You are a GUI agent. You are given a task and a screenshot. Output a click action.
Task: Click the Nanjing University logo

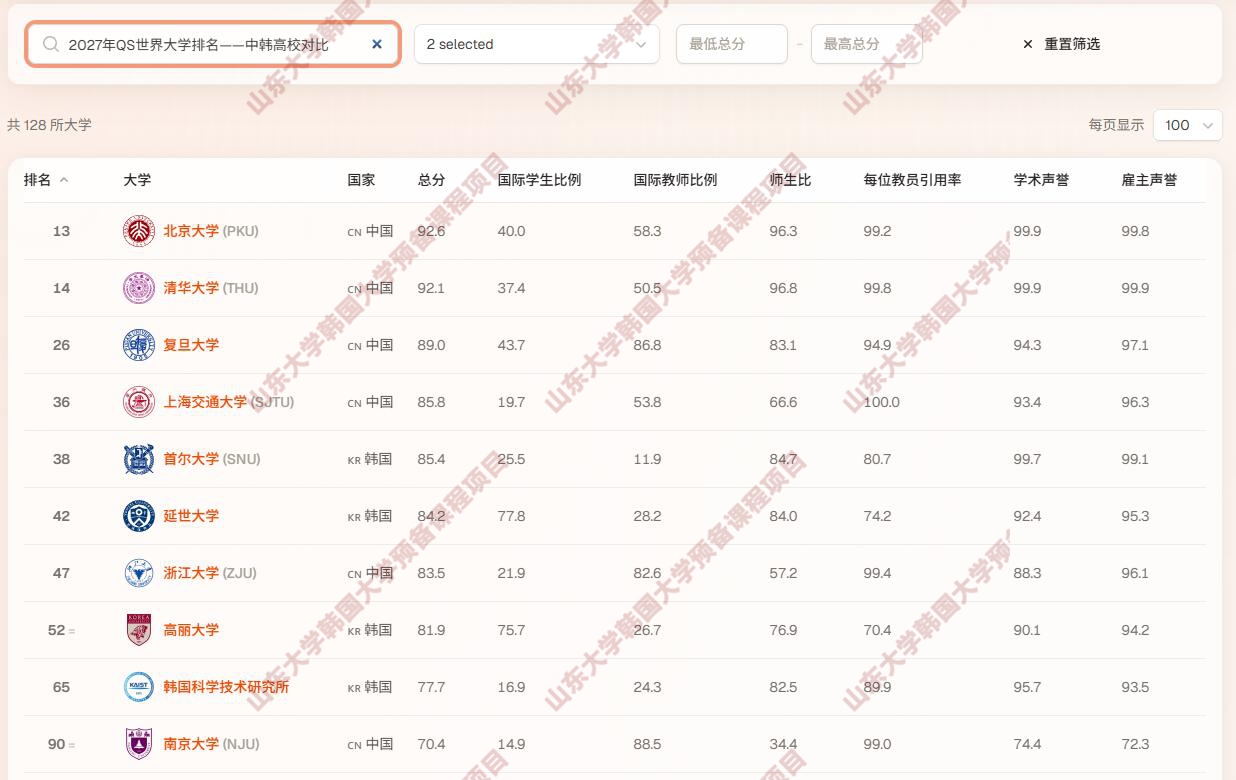pyautogui.click(x=139, y=744)
